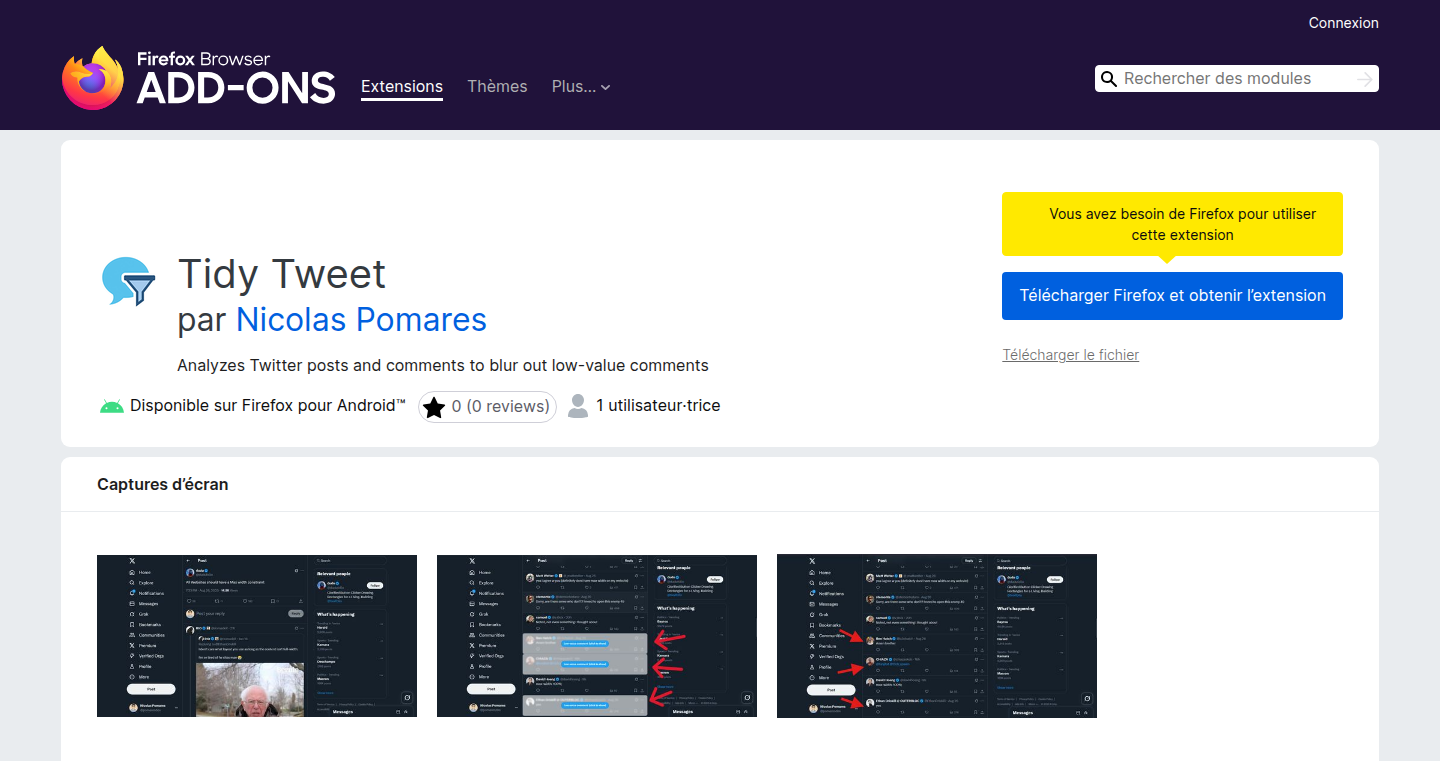Click Télécharger Firefox et obtenir l'extension button
The image size is (1440, 761).
(x=1172, y=296)
